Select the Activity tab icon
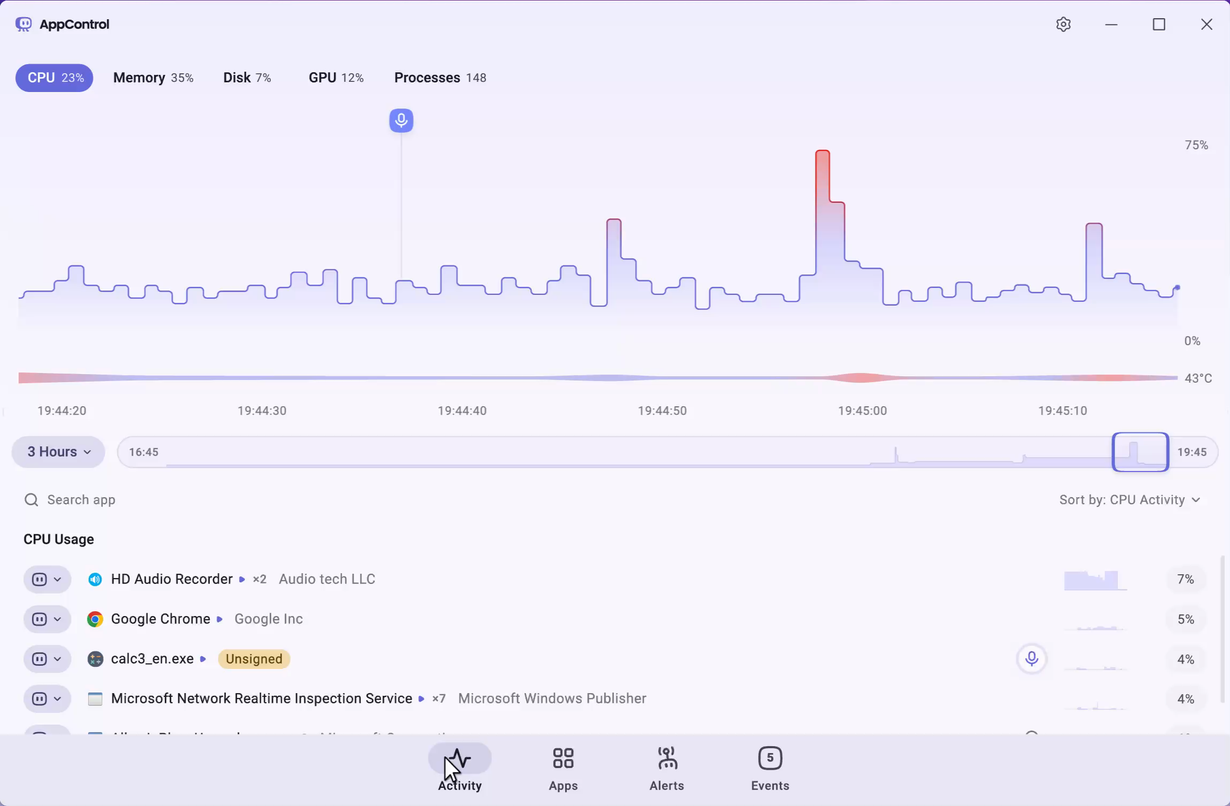 (x=460, y=760)
